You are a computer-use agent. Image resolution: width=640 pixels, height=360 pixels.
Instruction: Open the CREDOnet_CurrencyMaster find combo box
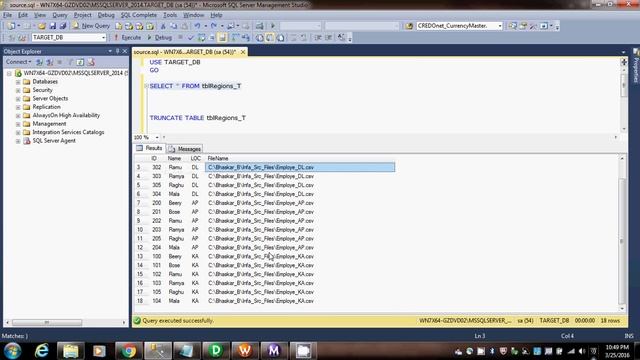[x=459, y=26]
